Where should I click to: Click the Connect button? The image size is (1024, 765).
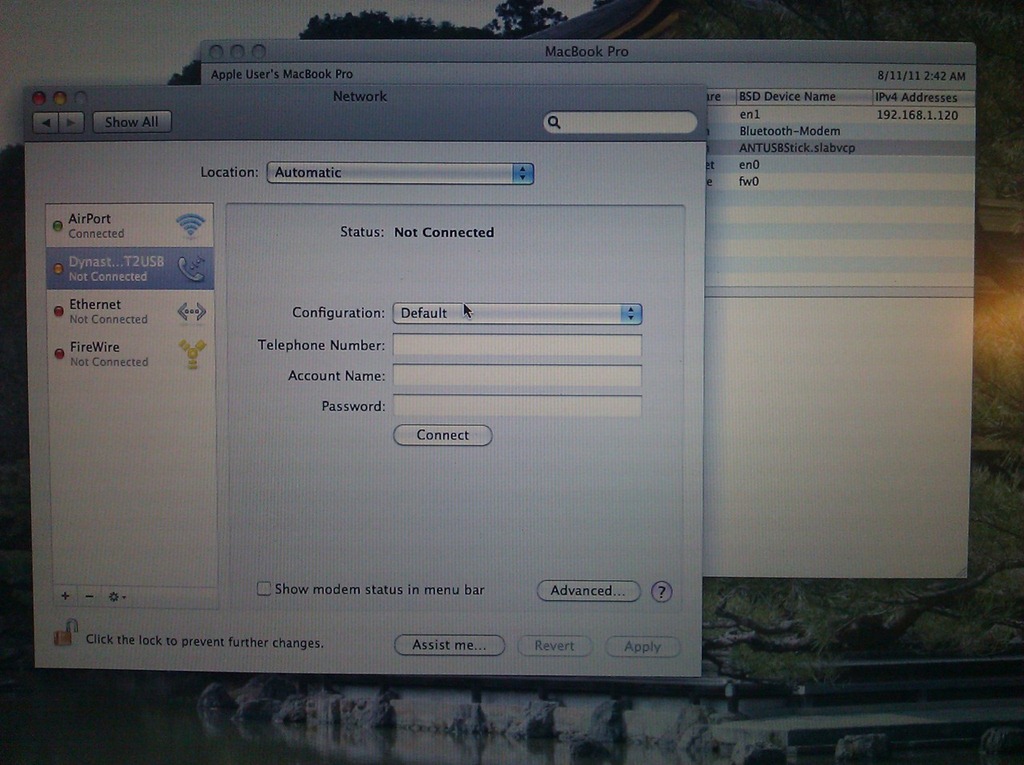coord(442,435)
